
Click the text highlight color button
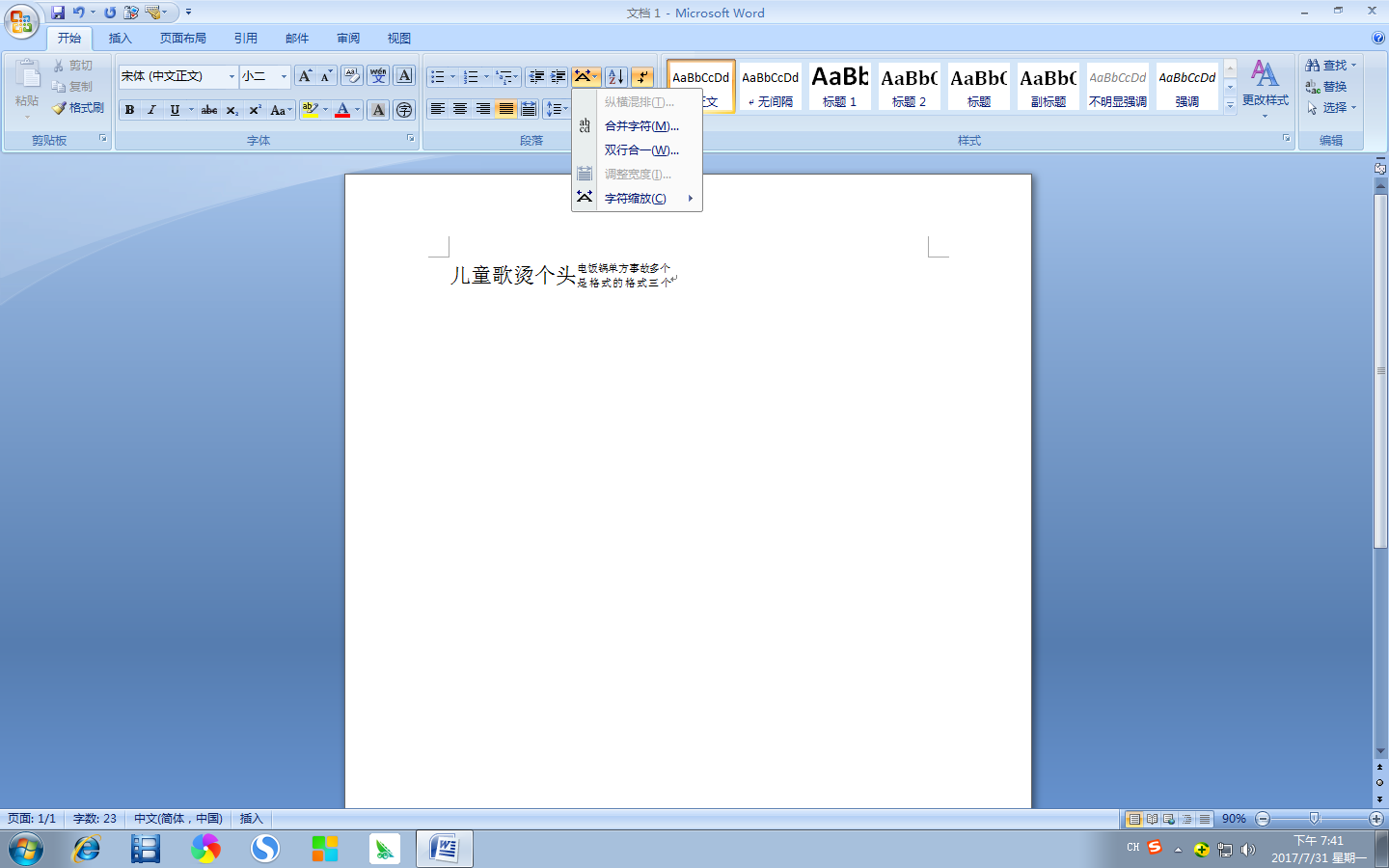click(x=310, y=110)
